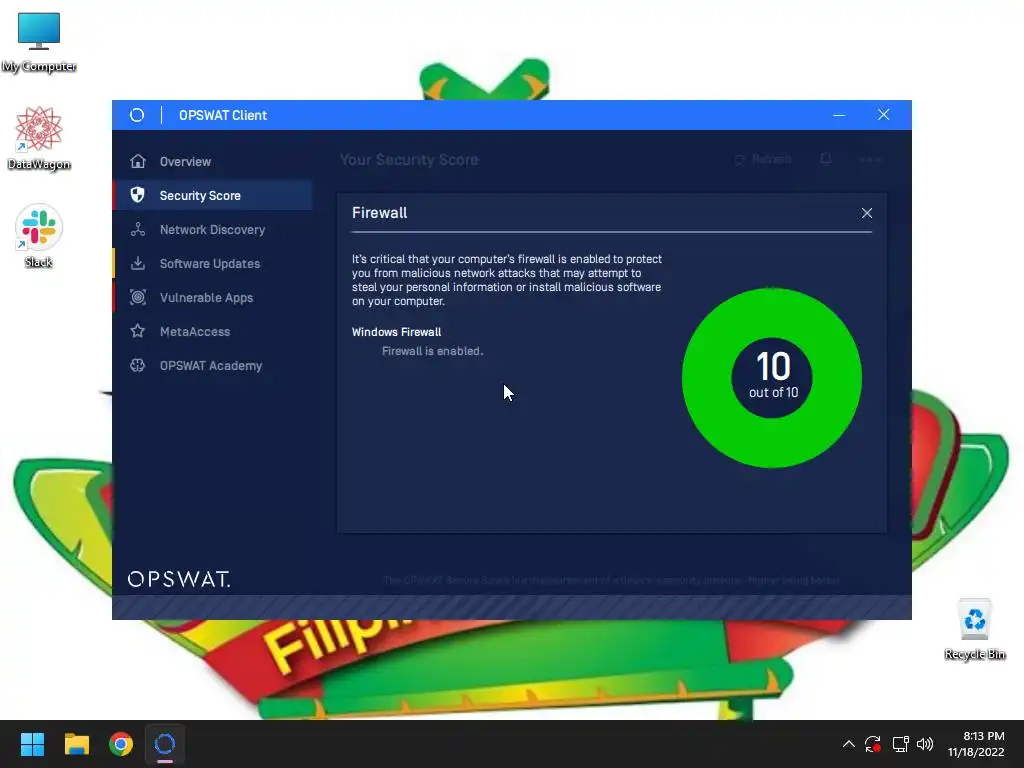Open network settings tray icon
Screen dimensions: 1024x768
point(900,744)
